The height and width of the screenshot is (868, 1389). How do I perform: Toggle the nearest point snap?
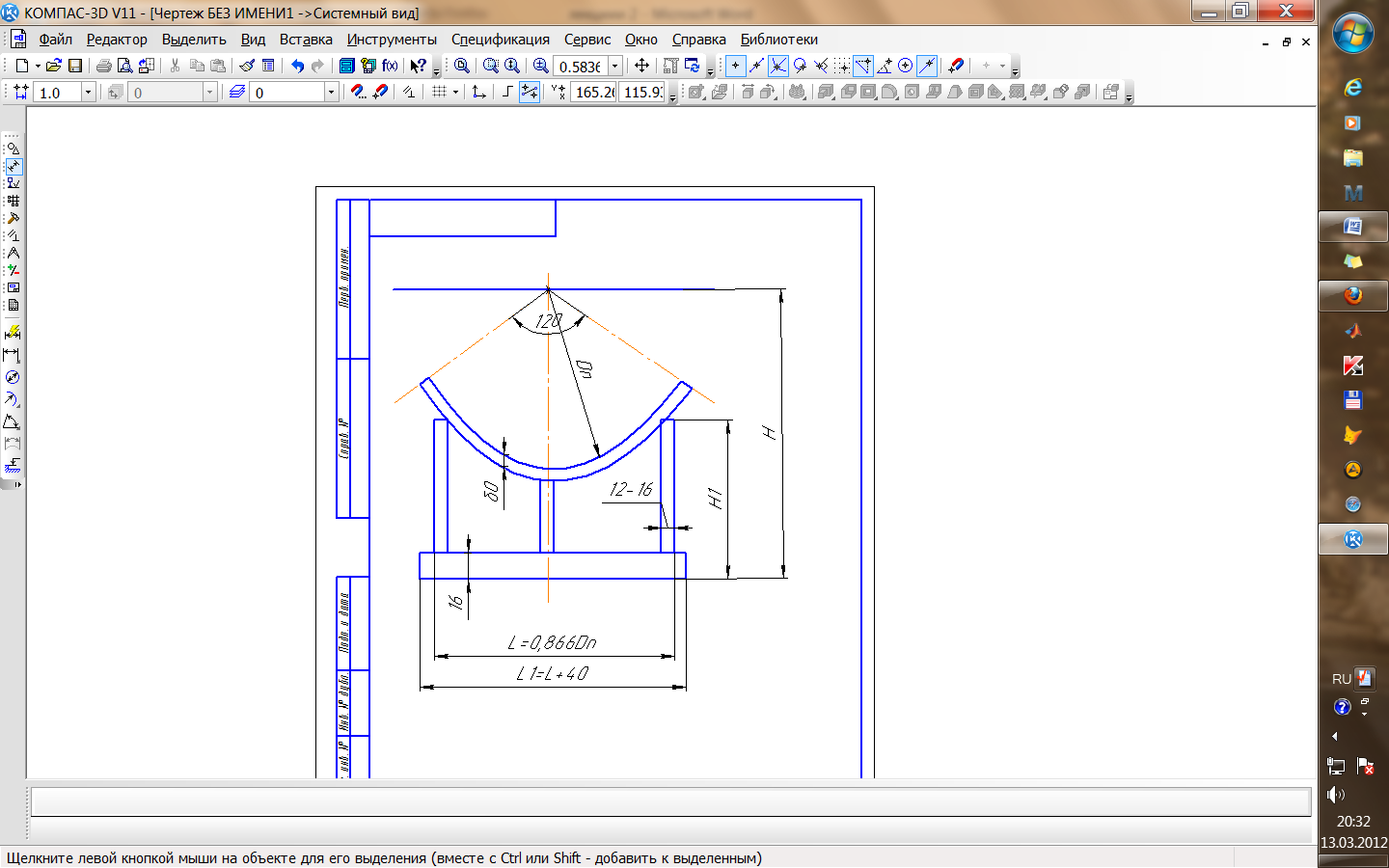pyautogui.click(x=736, y=66)
